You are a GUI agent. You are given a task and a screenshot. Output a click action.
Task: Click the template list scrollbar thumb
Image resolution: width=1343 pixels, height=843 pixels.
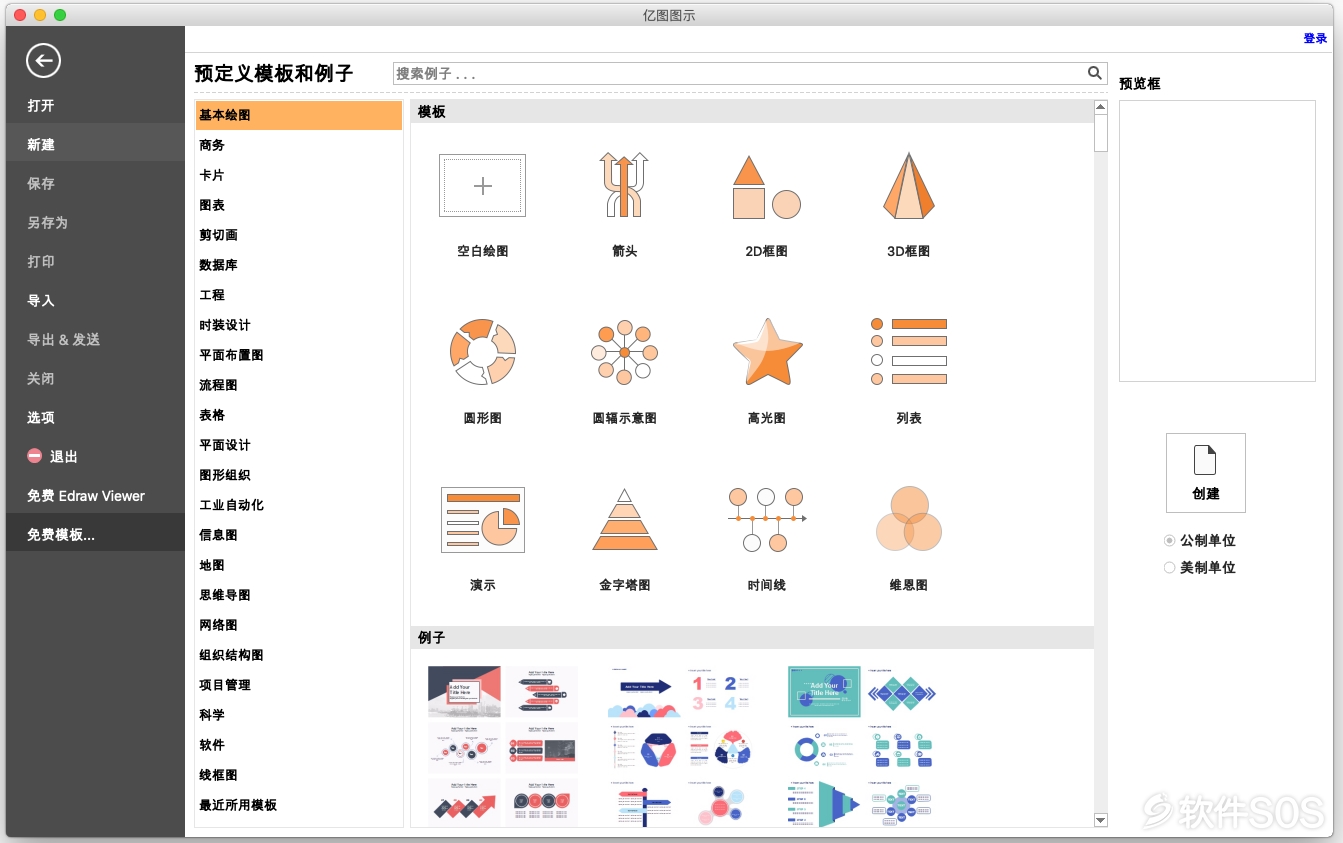click(x=1101, y=132)
